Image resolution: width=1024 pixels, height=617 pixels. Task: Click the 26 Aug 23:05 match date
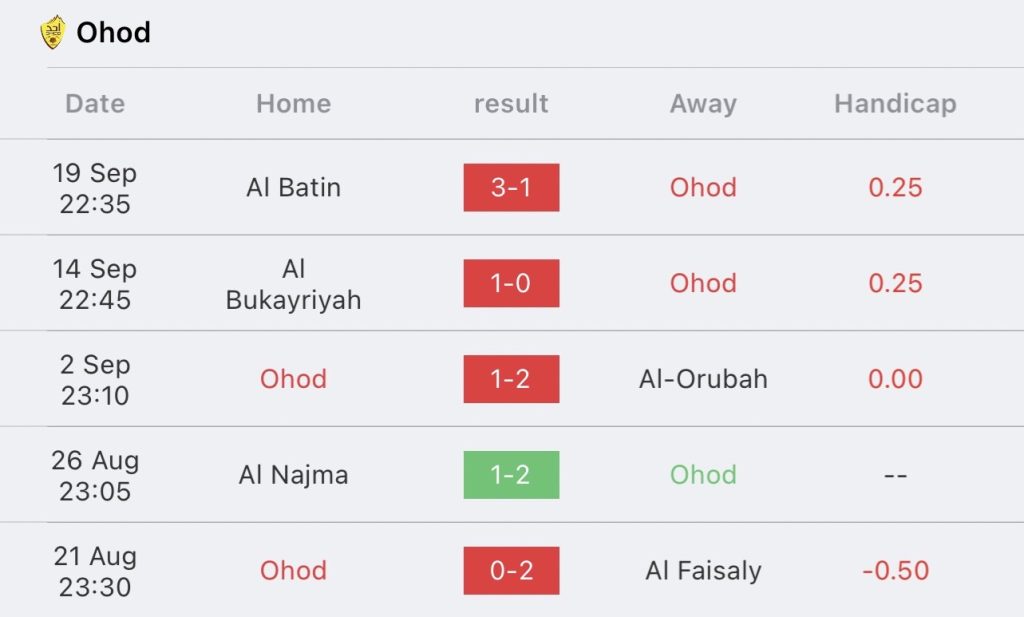point(95,475)
